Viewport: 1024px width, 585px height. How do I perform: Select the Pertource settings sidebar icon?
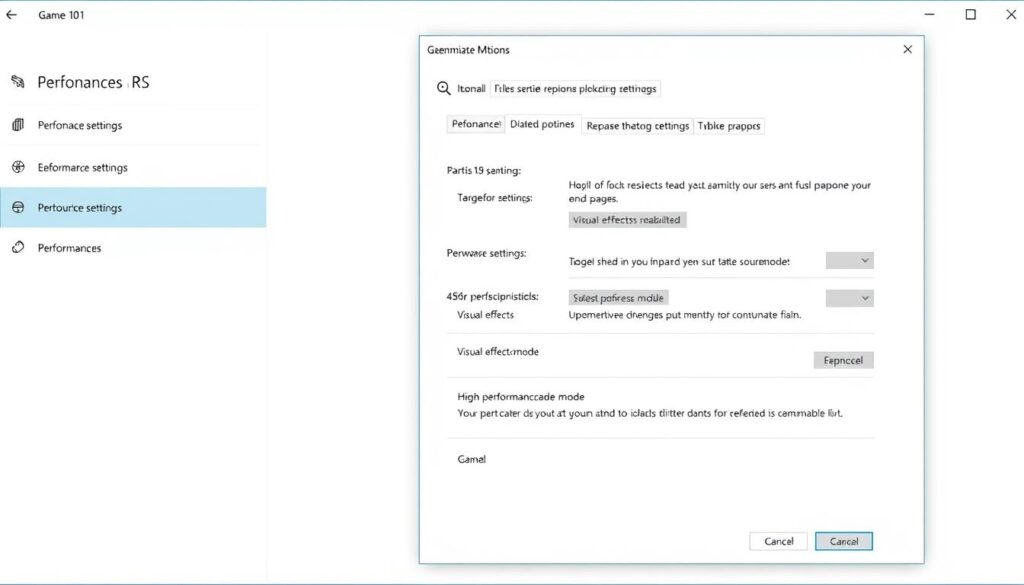click(16, 207)
